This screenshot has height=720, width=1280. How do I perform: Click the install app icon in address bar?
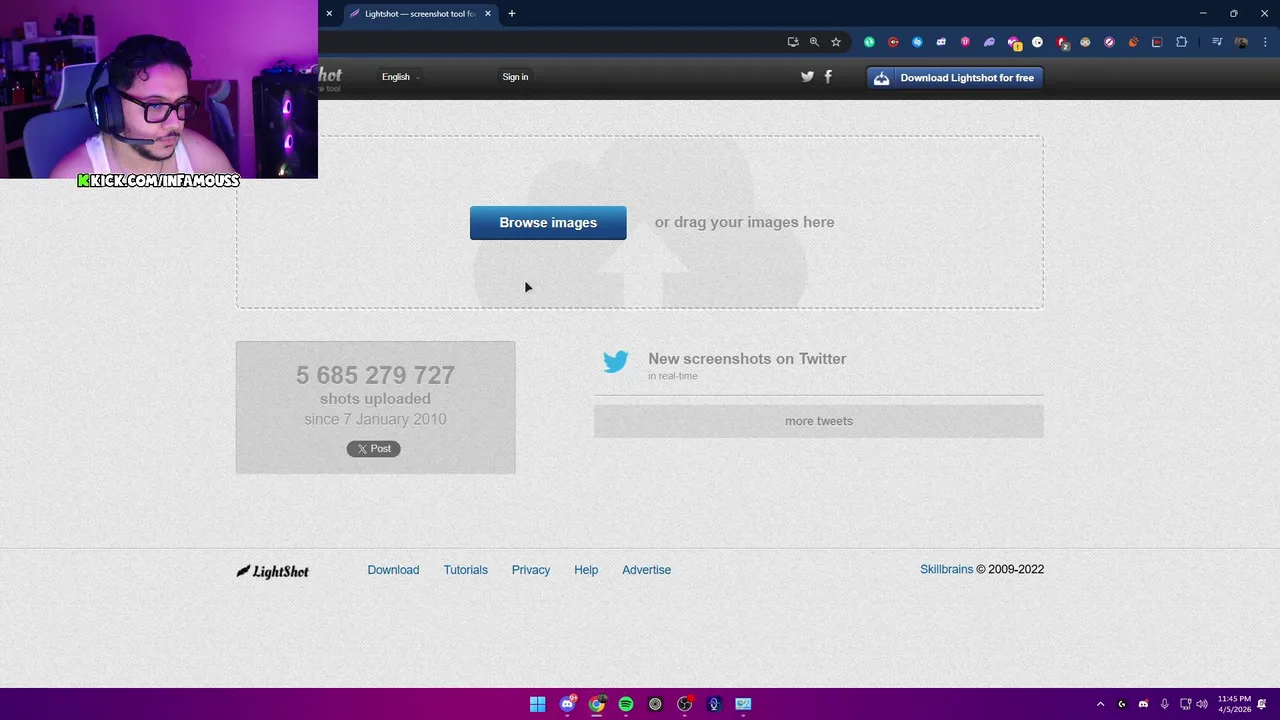(x=793, y=42)
